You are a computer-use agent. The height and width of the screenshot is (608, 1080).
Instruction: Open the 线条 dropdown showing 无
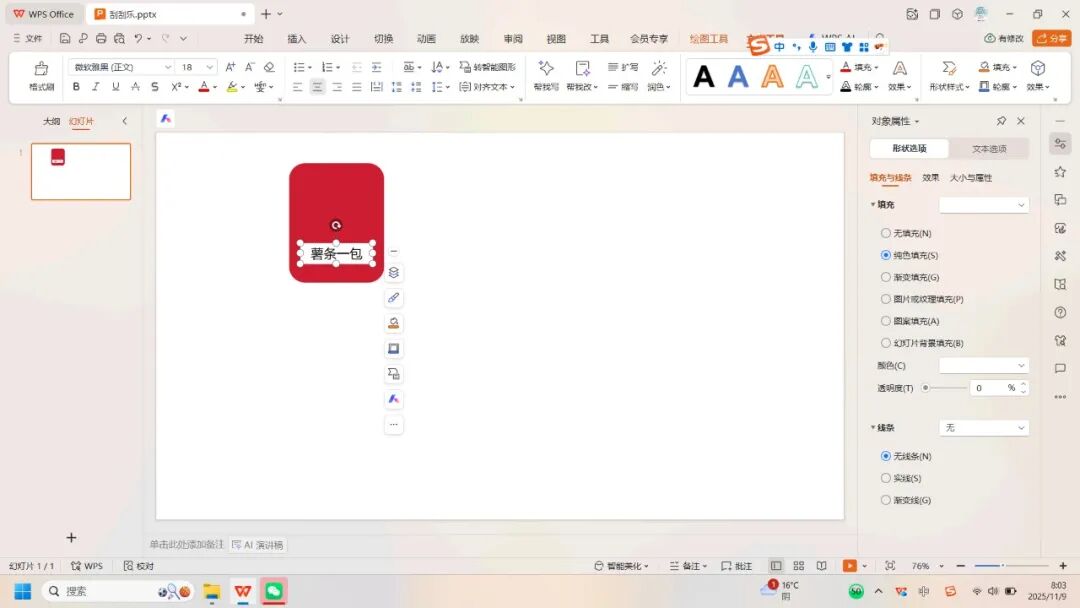[x=984, y=427]
